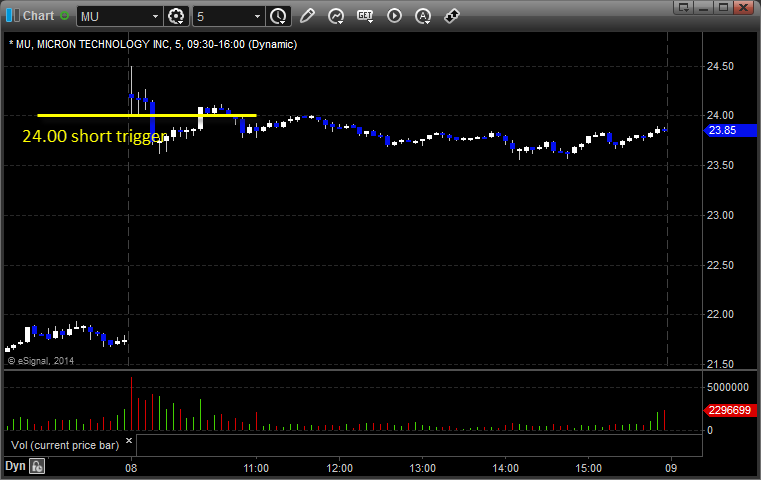
Task: Click the 23.85 current price marker
Action: pos(730,130)
